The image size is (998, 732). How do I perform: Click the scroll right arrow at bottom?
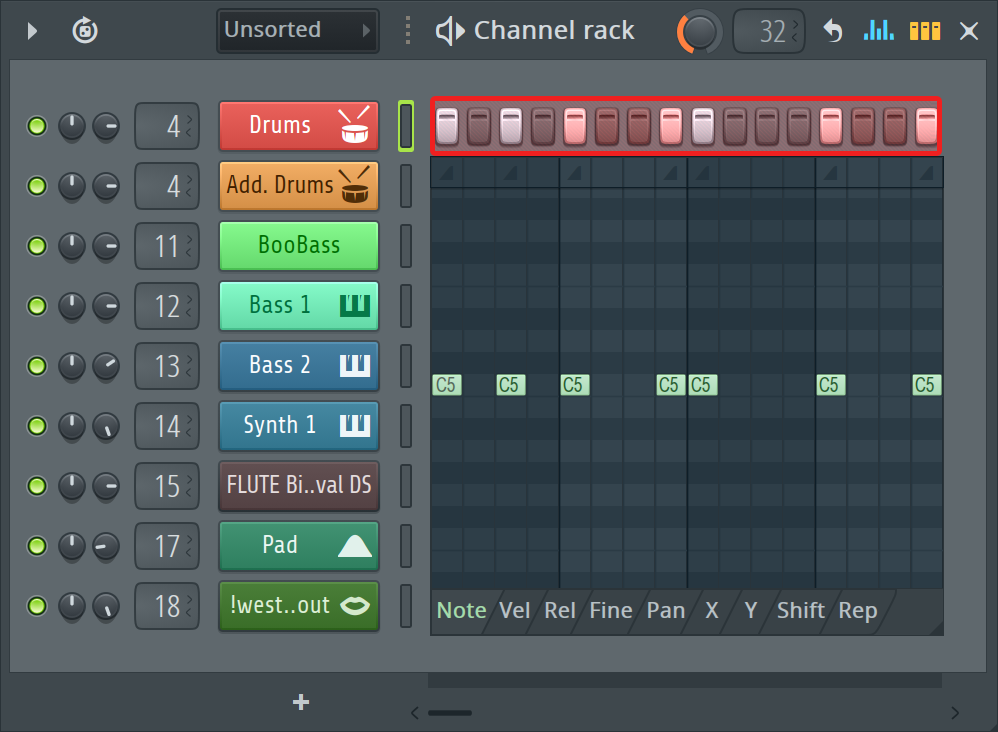point(955,713)
